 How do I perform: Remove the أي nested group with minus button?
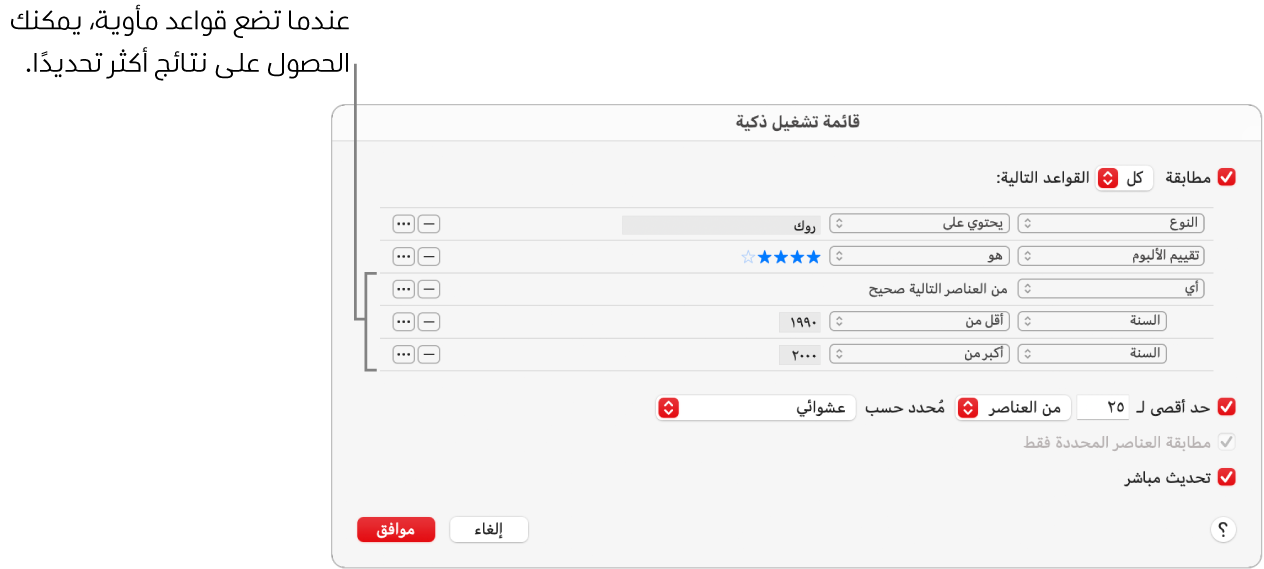tap(428, 289)
